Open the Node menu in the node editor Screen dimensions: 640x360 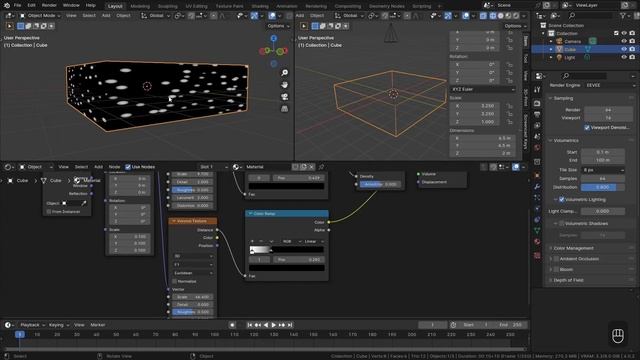click(114, 167)
